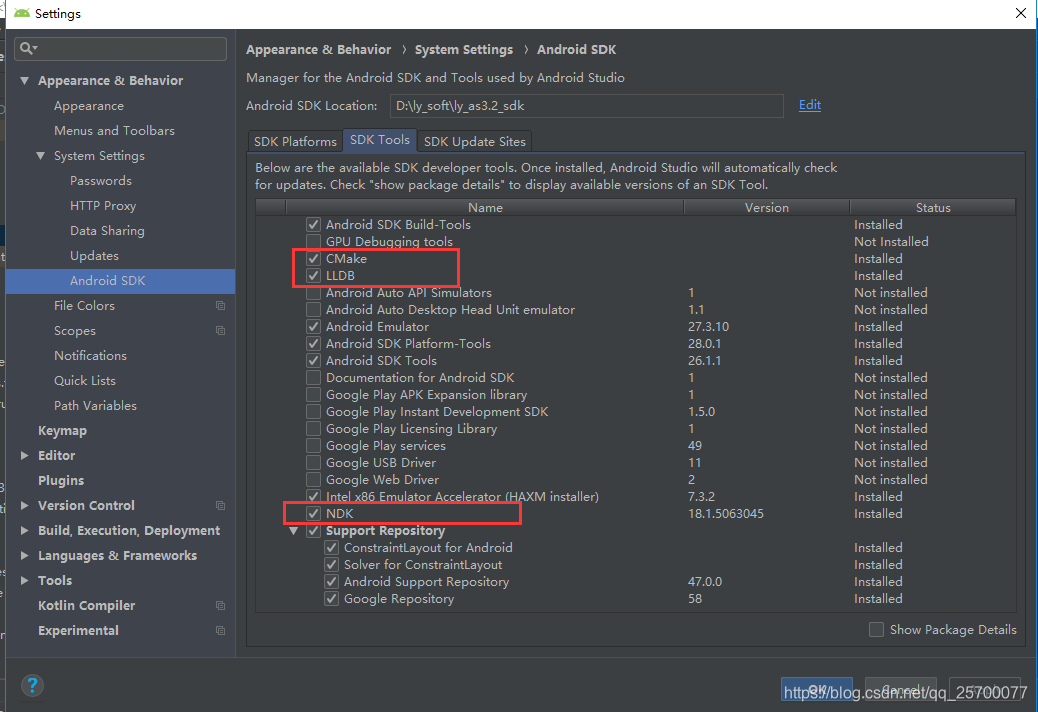Check the Google Play services checkbox
The width and height of the screenshot is (1038, 712).
(314, 446)
